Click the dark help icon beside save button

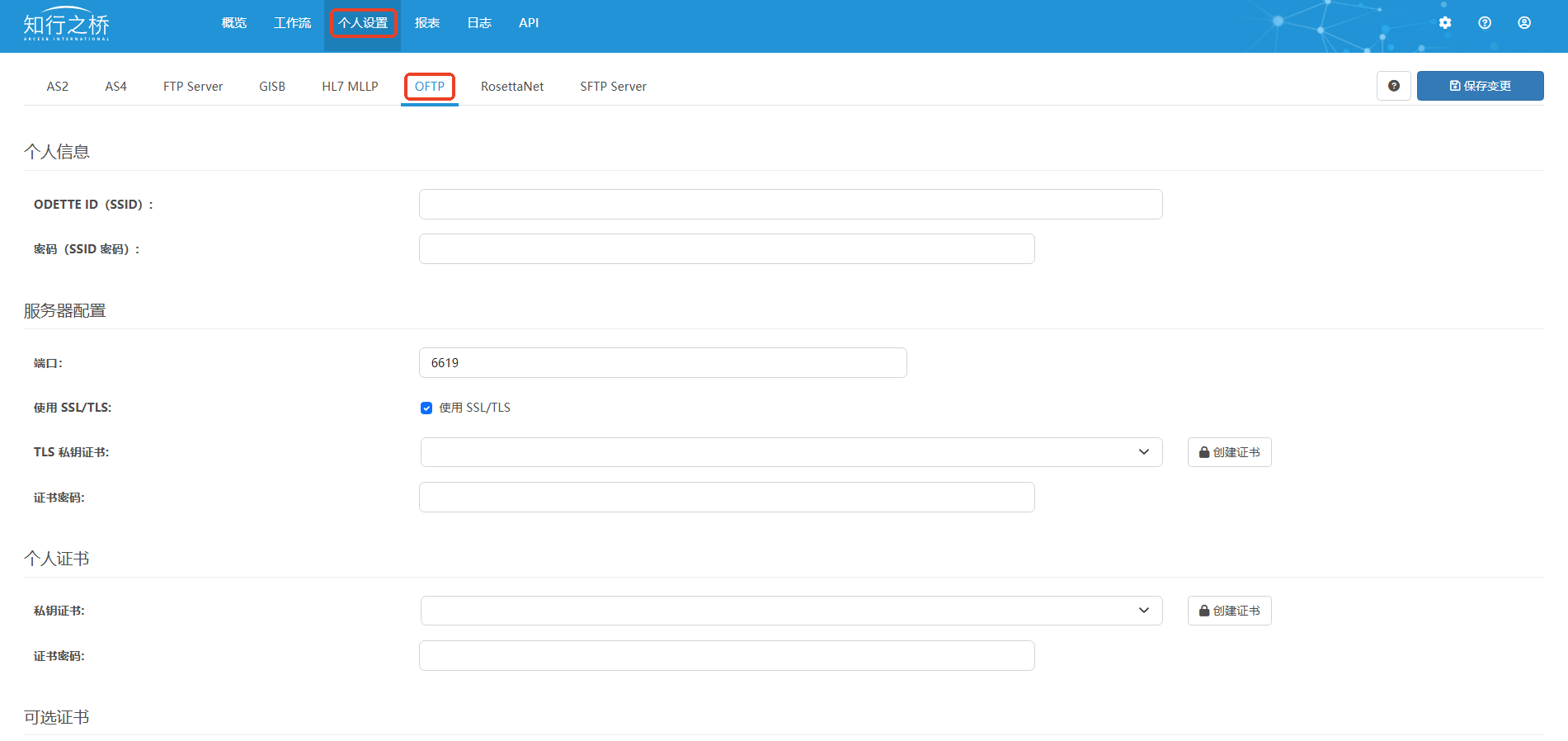1394,86
